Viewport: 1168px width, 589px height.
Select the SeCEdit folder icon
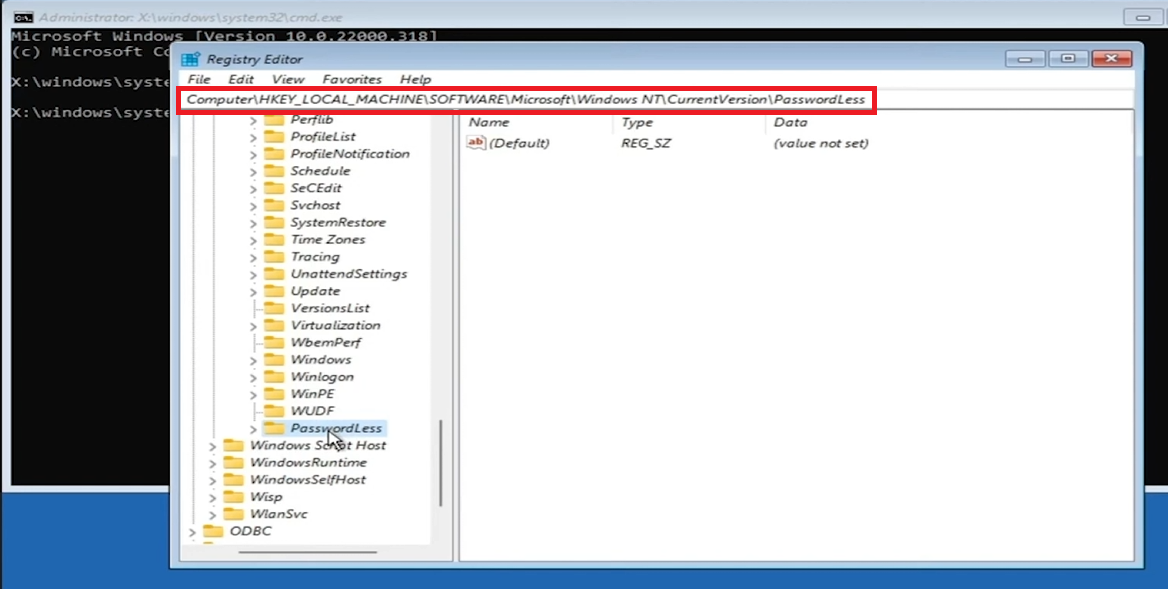[275, 188]
